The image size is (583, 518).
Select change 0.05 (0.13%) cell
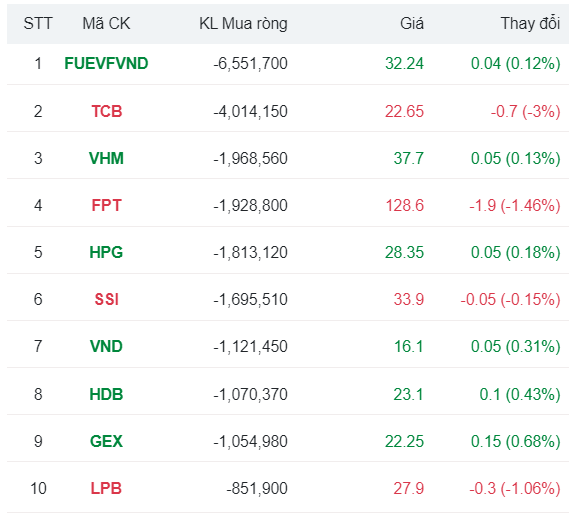[x=516, y=158]
